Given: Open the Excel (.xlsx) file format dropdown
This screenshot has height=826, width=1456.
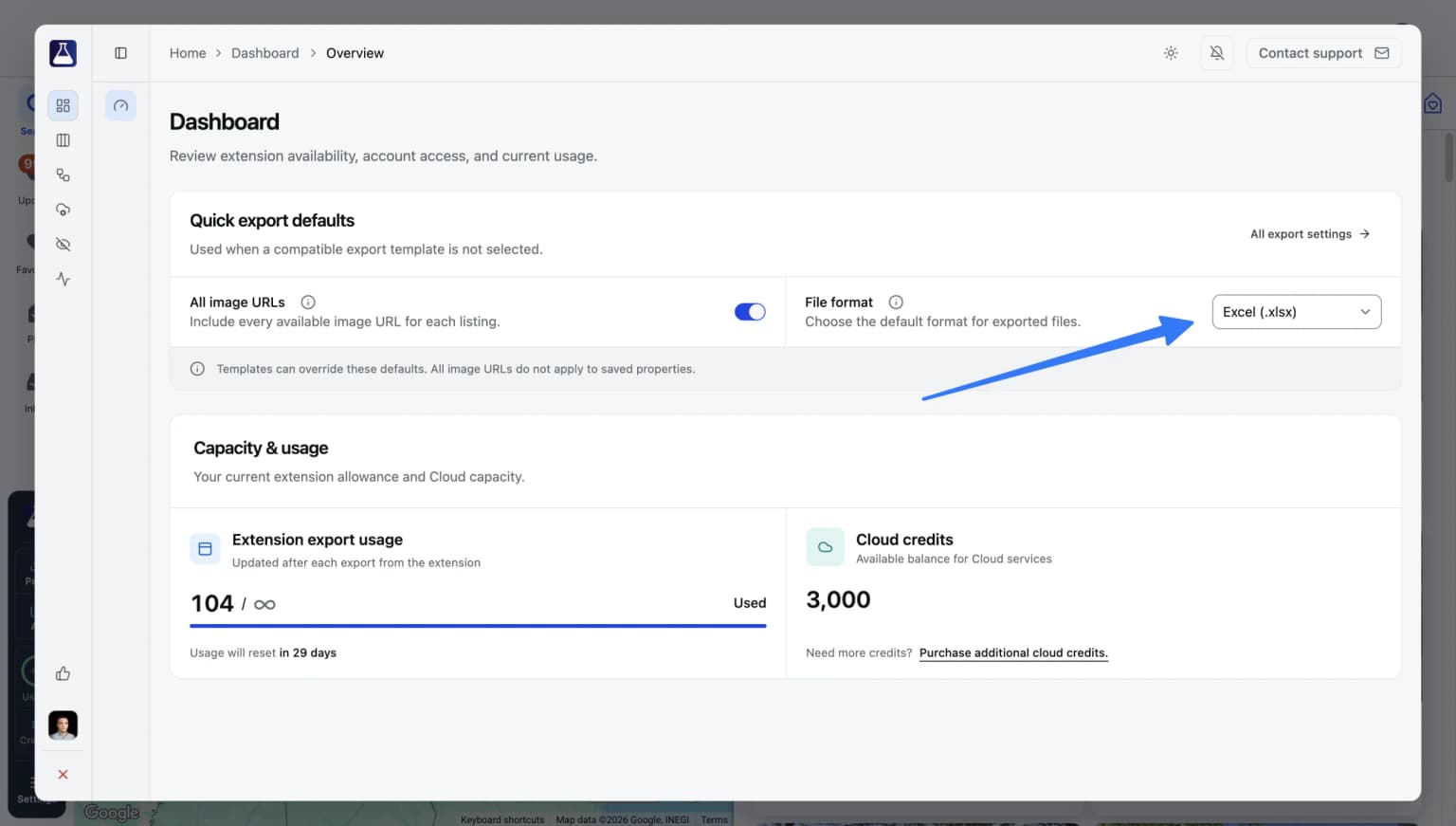Looking at the screenshot, I should (1296, 312).
